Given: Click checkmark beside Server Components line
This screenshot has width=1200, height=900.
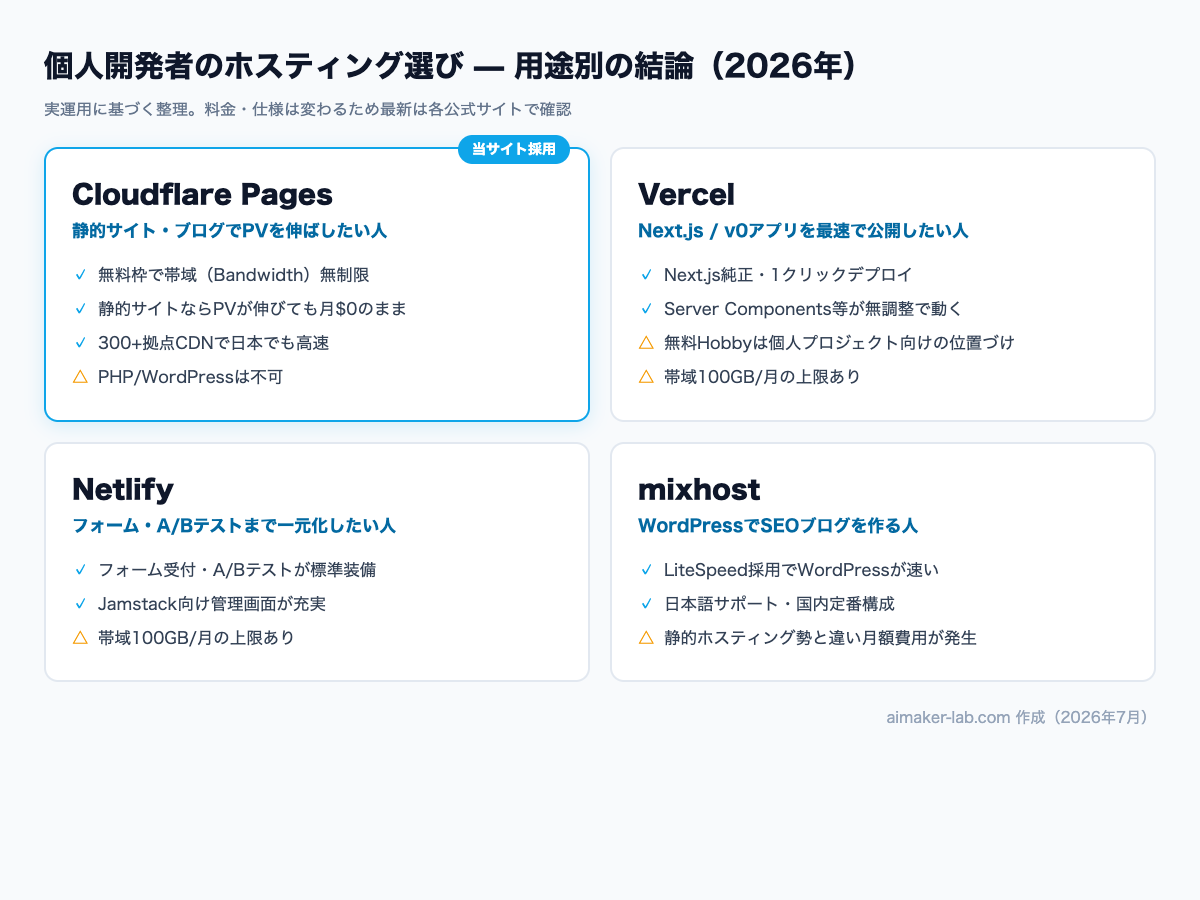Looking at the screenshot, I should 646,308.
